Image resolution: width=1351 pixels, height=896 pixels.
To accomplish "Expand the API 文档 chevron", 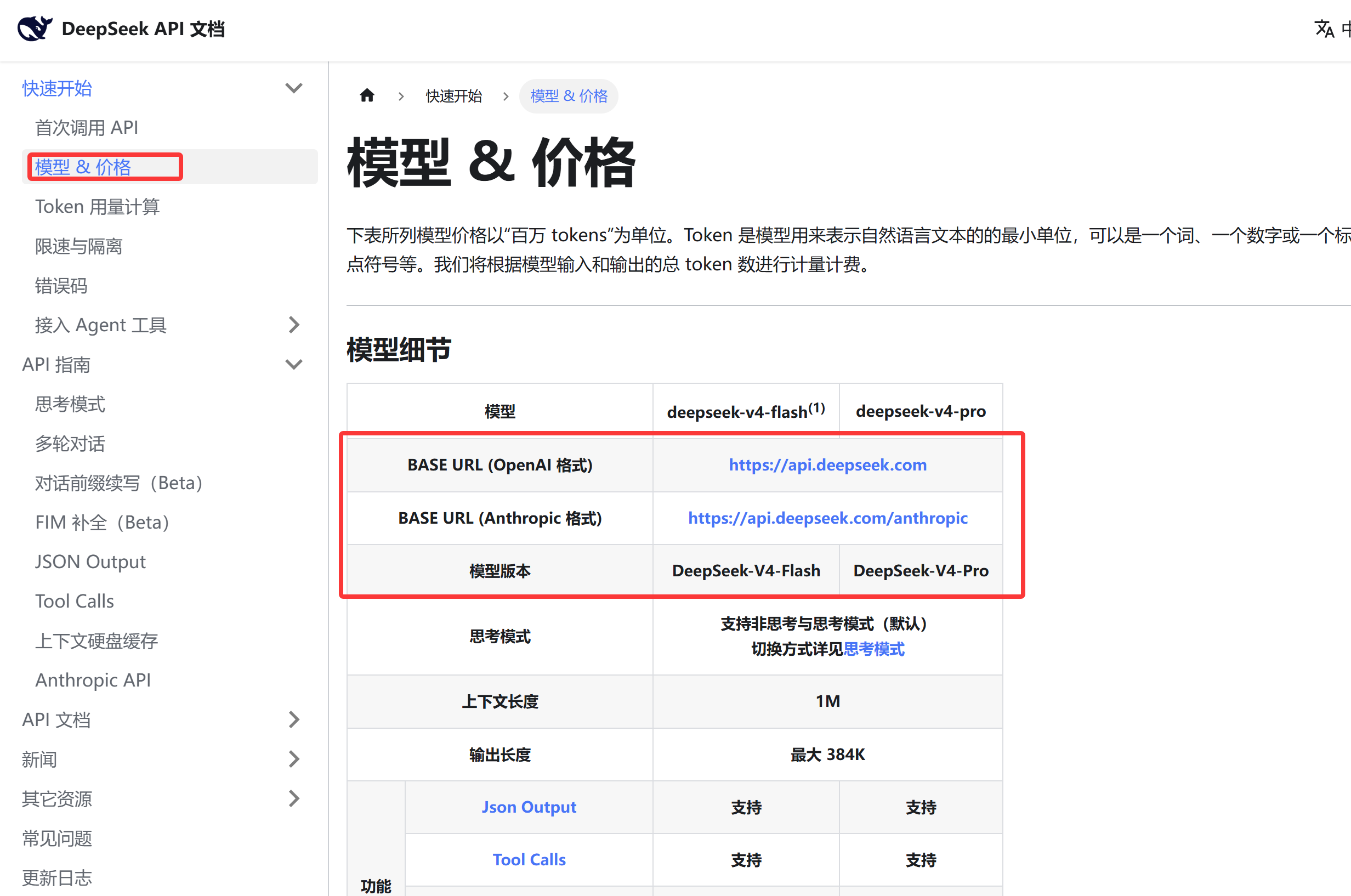I will (294, 719).
